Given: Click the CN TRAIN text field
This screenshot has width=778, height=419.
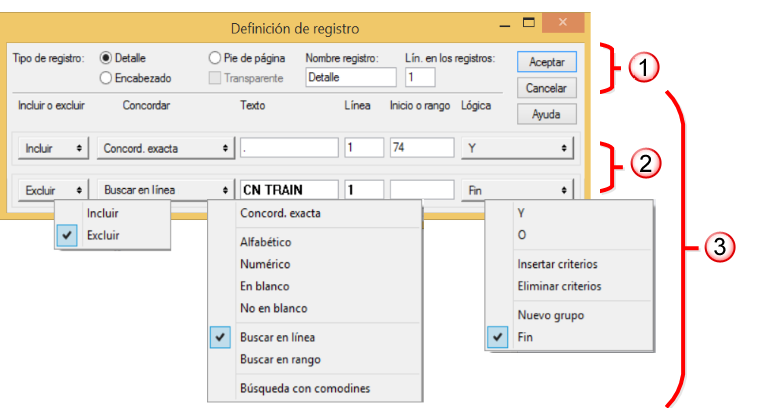Looking at the screenshot, I should [289, 188].
